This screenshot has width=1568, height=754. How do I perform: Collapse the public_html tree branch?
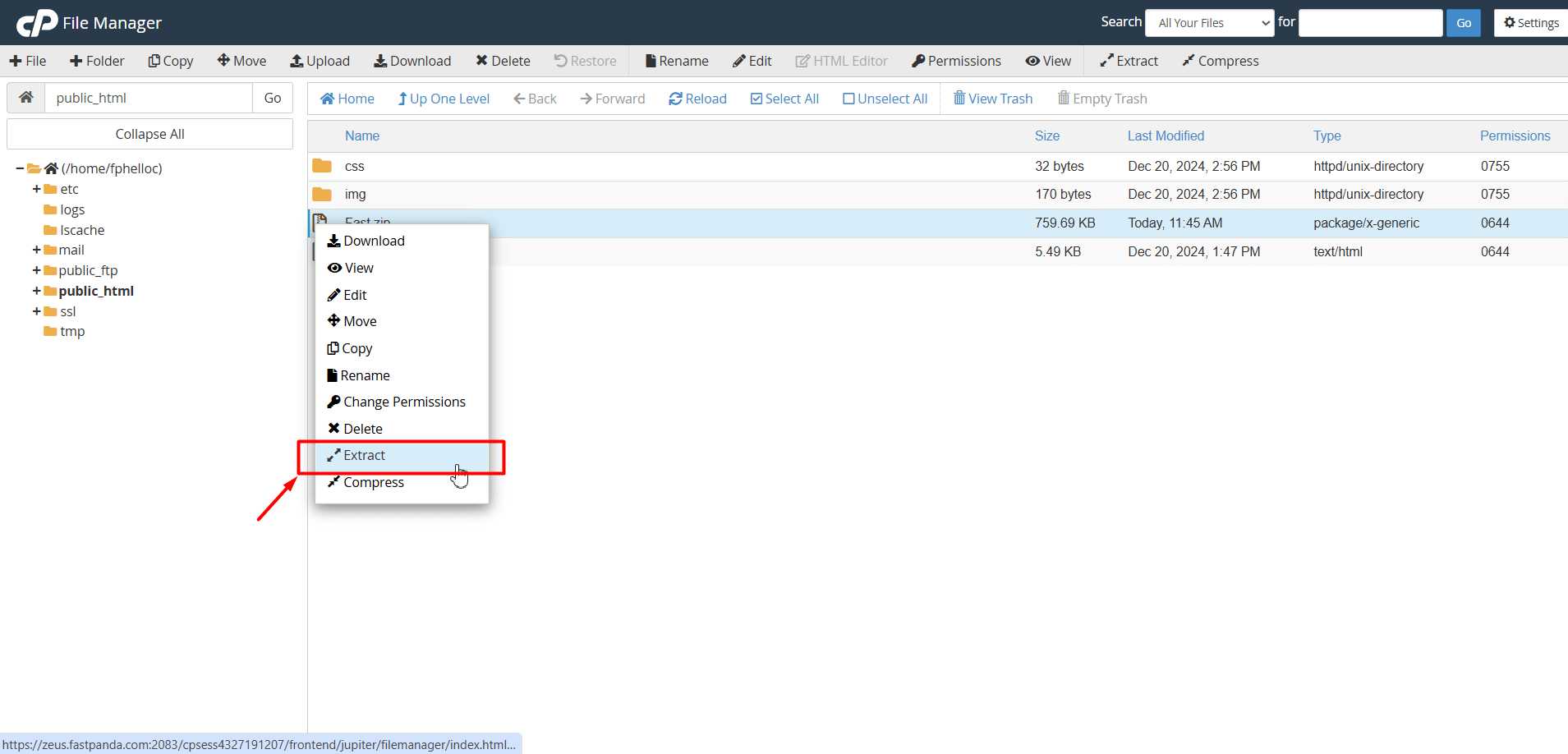point(36,291)
